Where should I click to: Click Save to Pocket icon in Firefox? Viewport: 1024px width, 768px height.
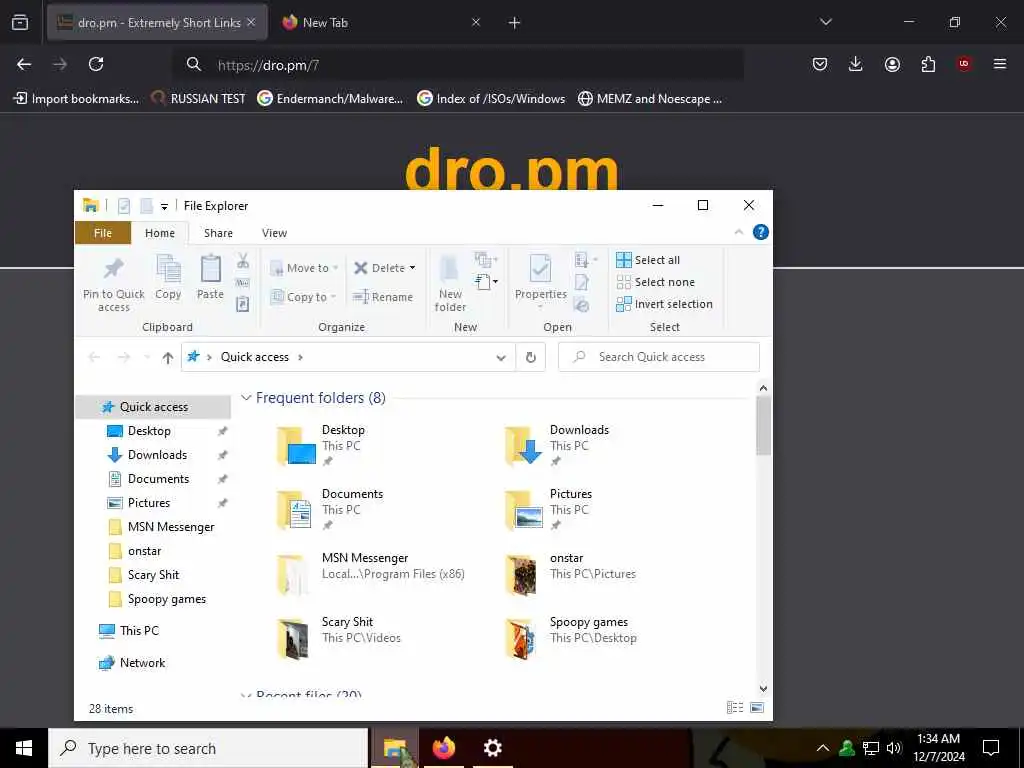tap(820, 64)
